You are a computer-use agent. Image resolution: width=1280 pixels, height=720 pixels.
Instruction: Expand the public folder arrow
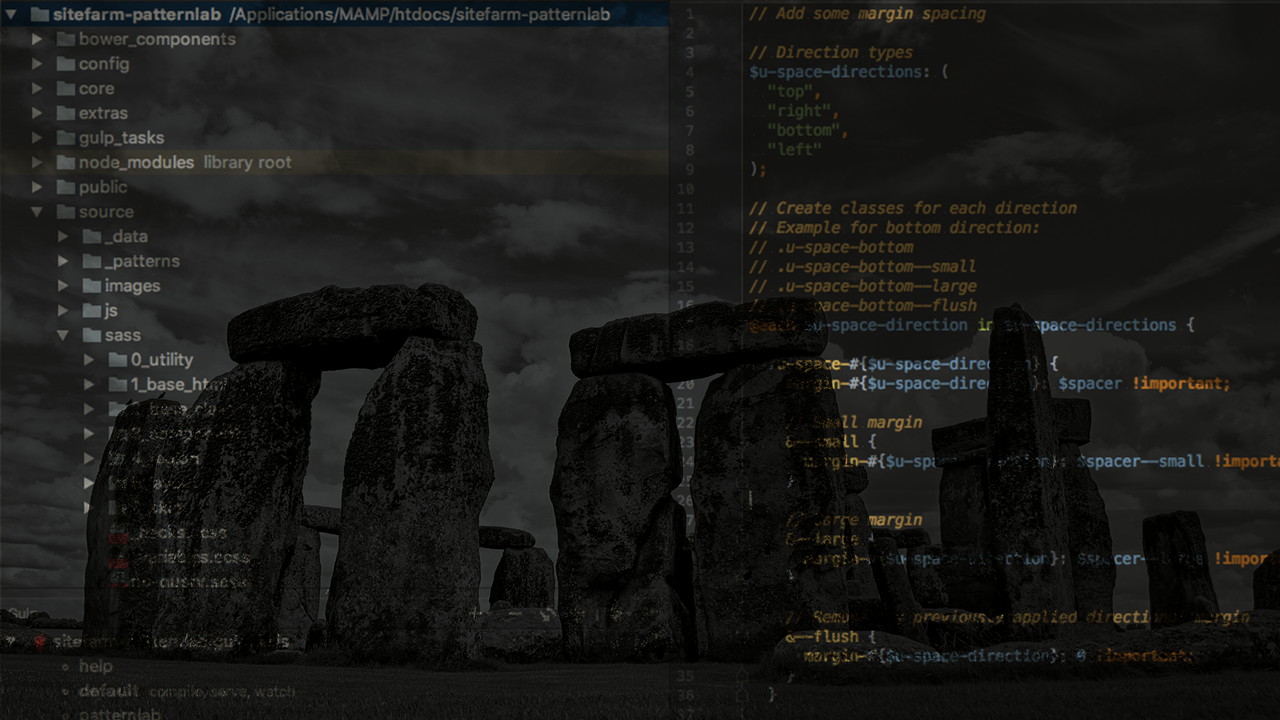coord(37,187)
